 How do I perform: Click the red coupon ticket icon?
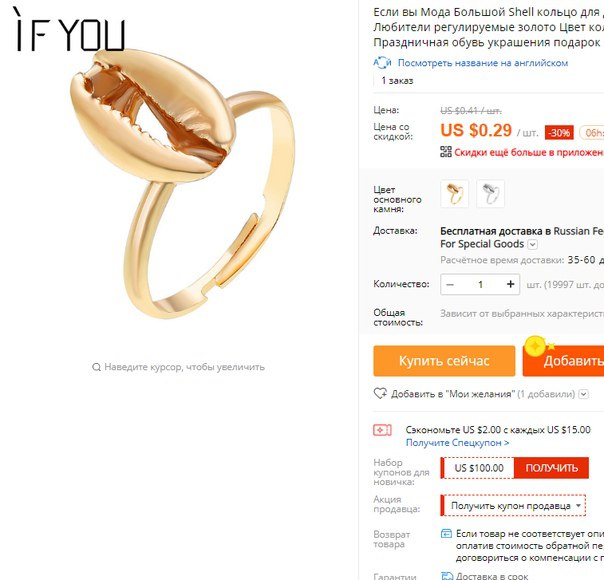382,430
